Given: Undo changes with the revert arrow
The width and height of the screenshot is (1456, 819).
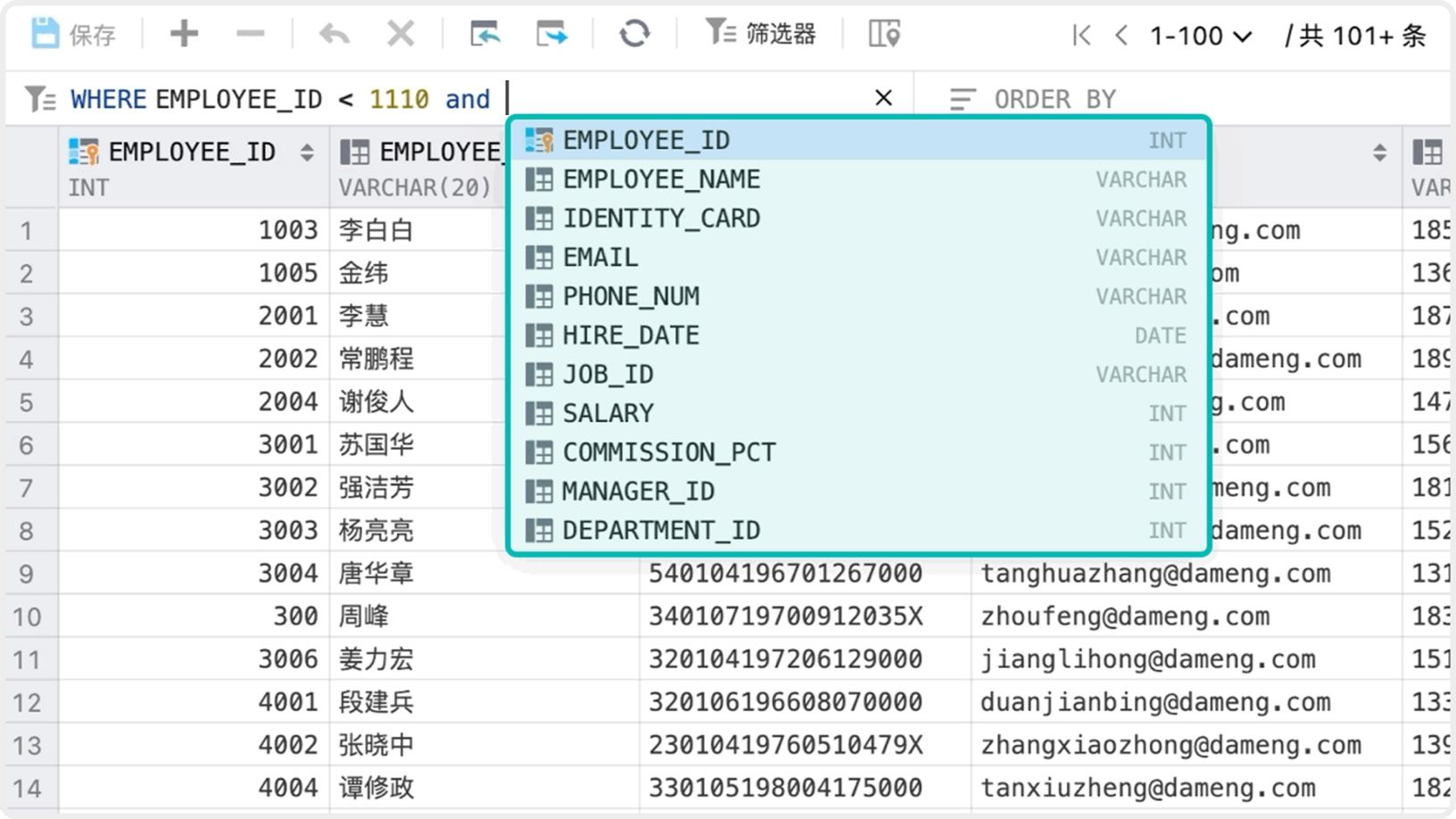Looking at the screenshot, I should [x=335, y=34].
